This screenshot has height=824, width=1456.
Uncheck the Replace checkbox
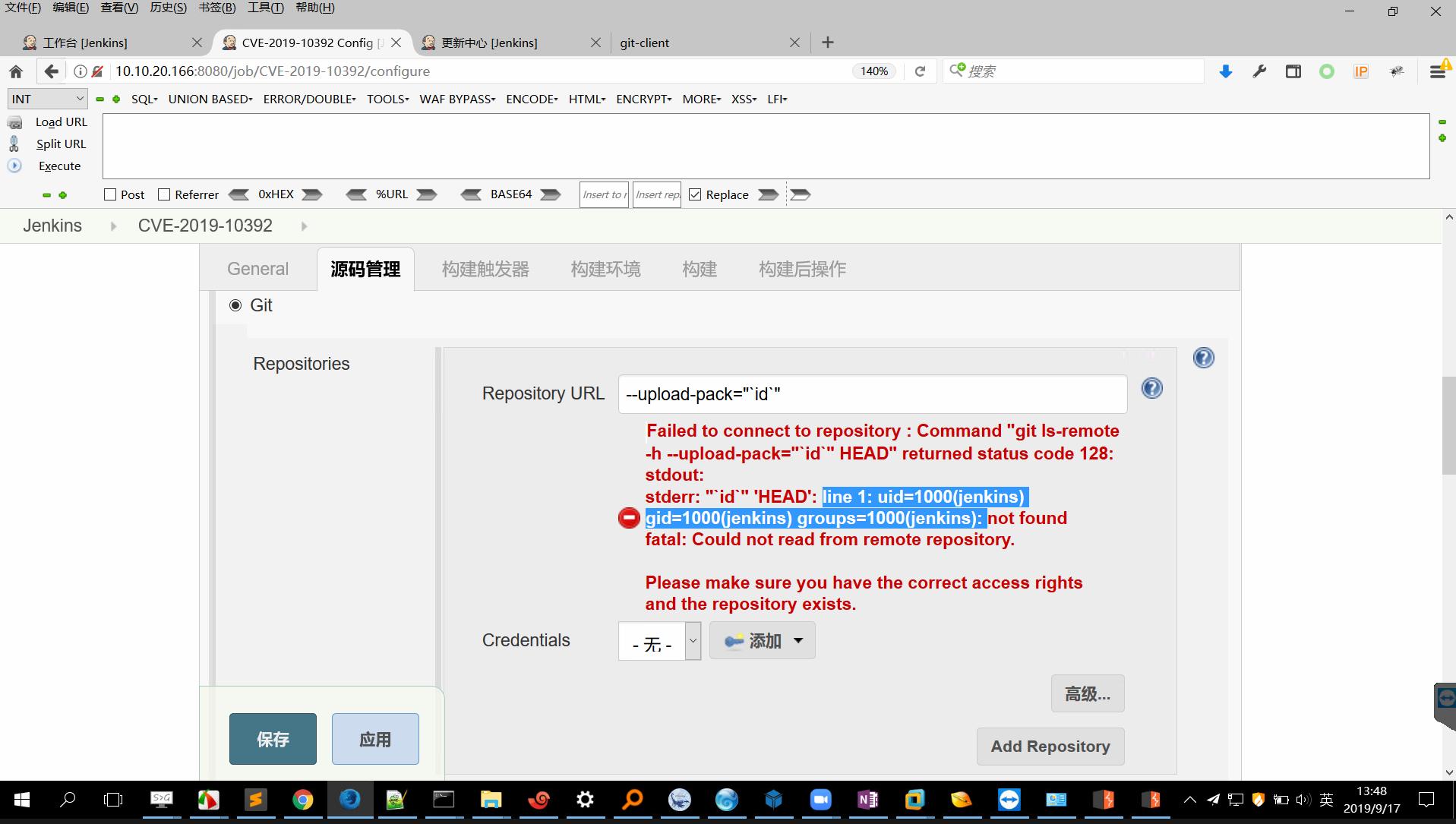point(695,194)
